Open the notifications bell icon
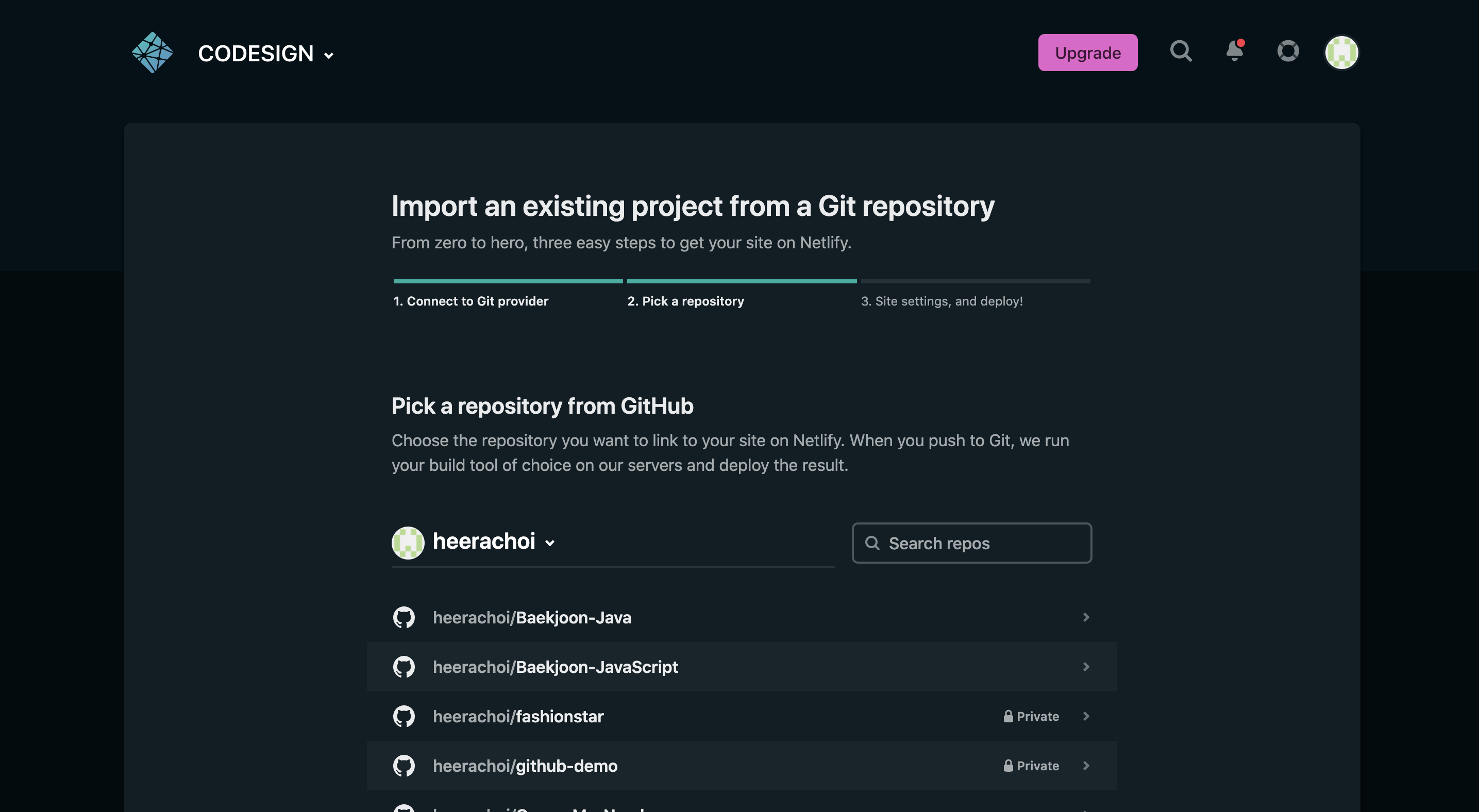The width and height of the screenshot is (1479, 812). point(1234,52)
